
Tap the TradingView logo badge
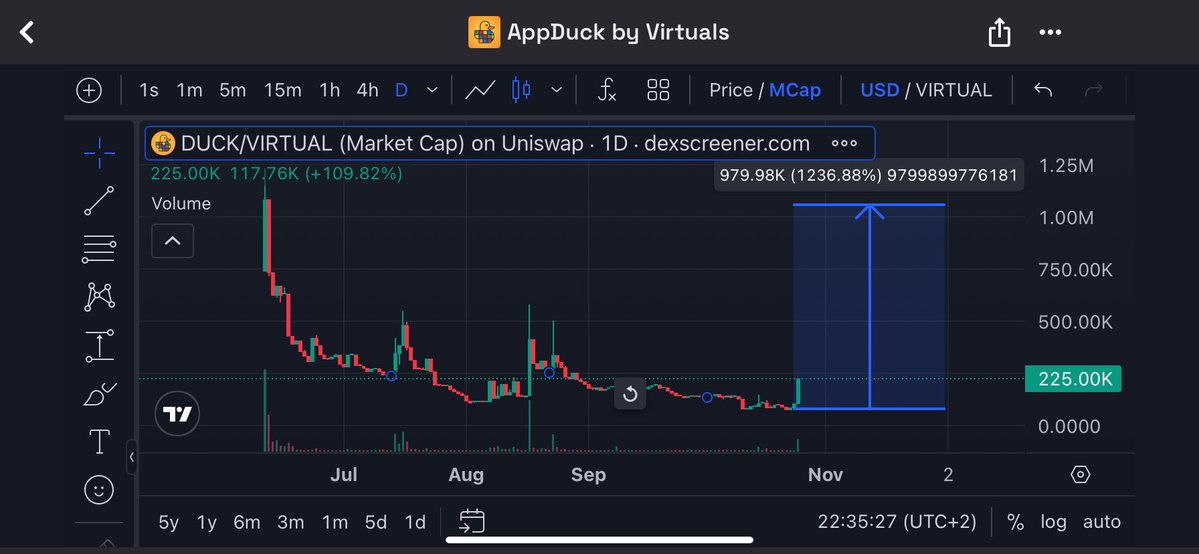coord(177,414)
